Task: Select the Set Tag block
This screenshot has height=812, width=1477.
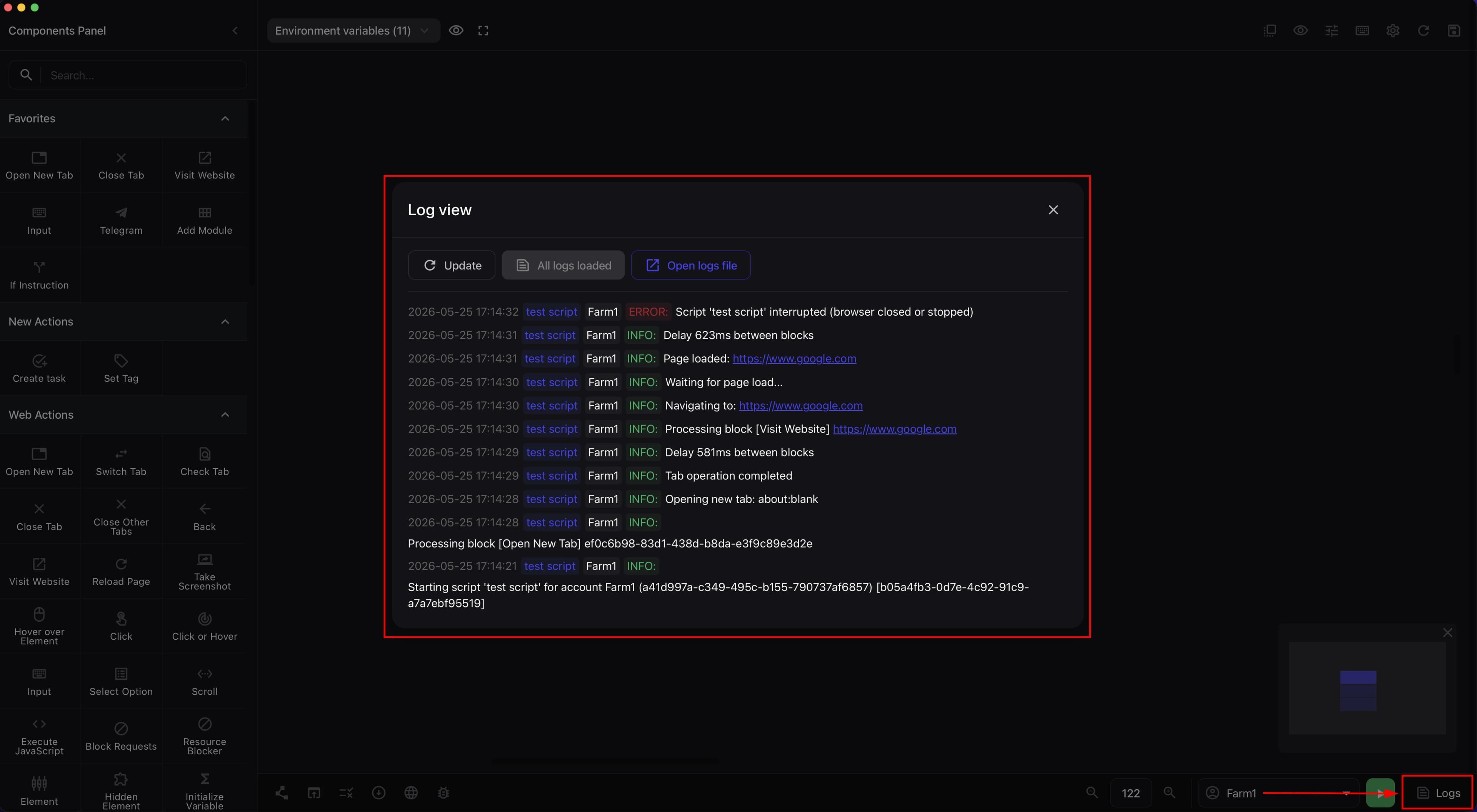Action: click(x=121, y=368)
